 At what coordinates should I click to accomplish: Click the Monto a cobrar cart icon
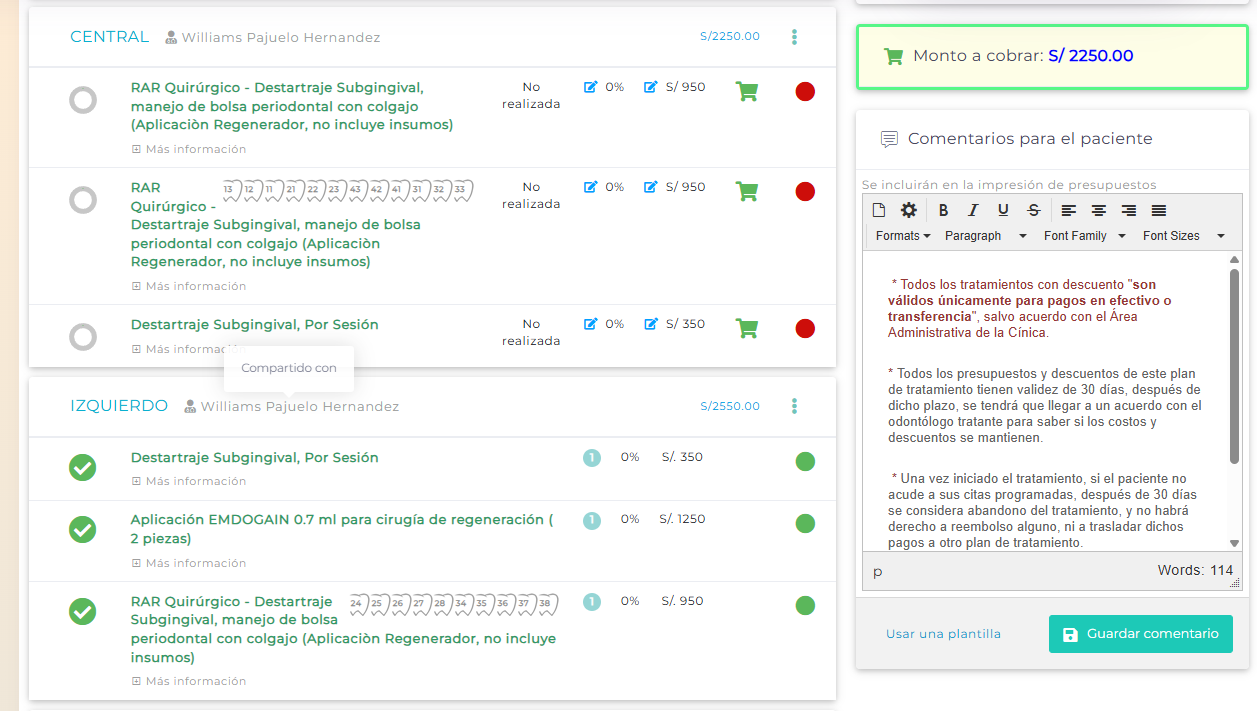(x=893, y=56)
